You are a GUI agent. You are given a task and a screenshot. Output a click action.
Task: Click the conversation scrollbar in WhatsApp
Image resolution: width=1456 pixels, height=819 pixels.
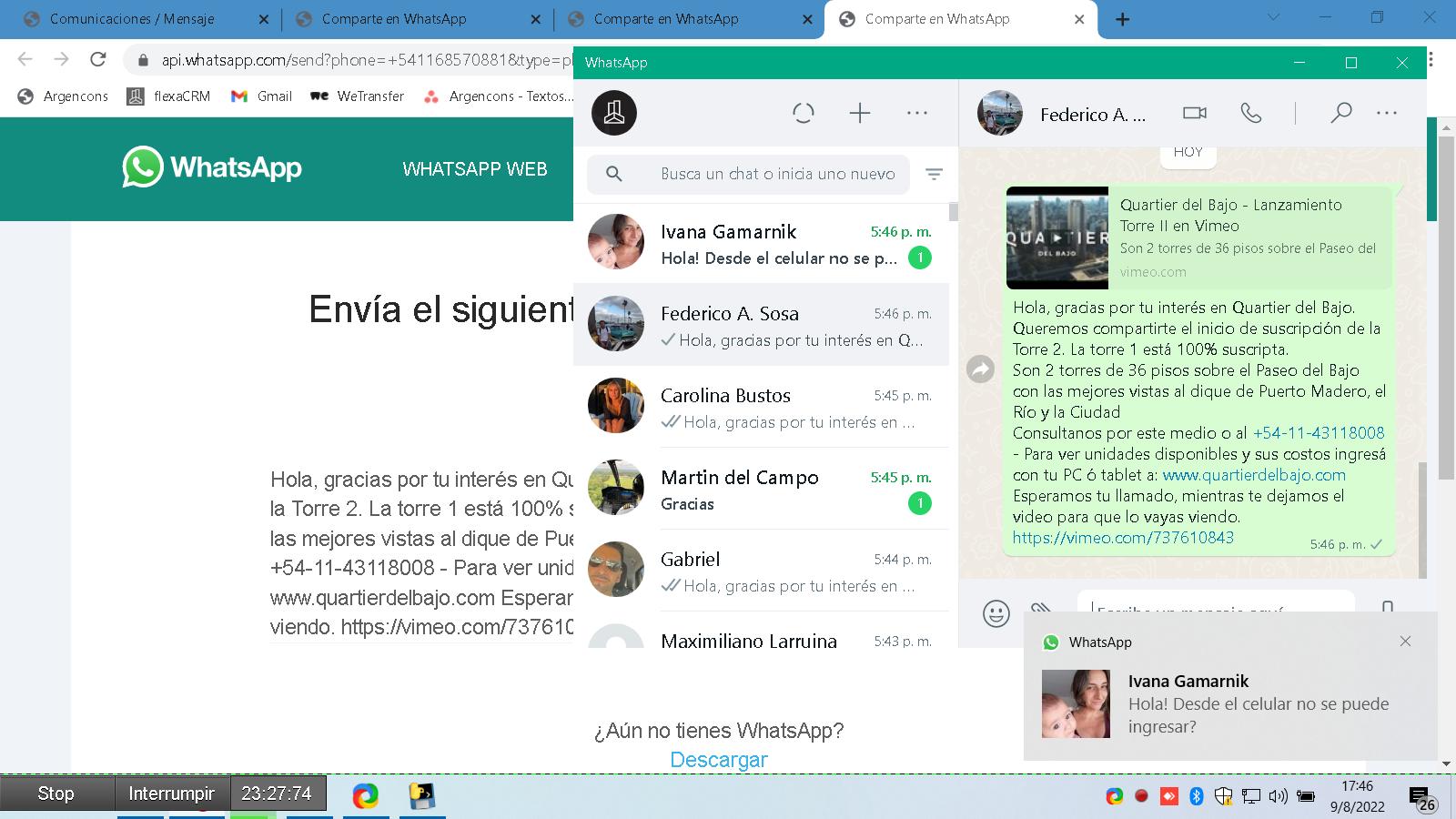point(1421,519)
